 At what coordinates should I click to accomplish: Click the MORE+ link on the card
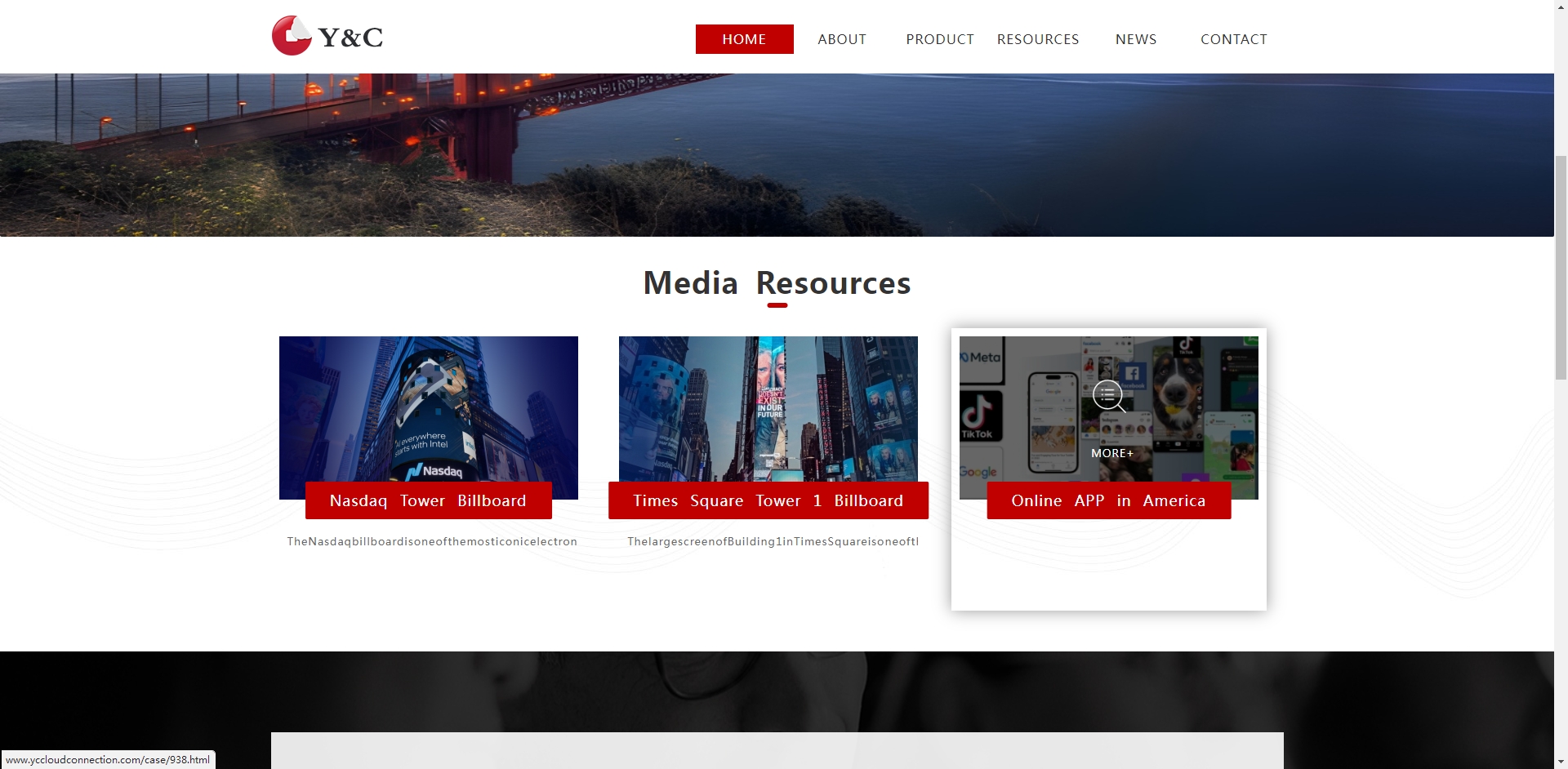point(1111,453)
